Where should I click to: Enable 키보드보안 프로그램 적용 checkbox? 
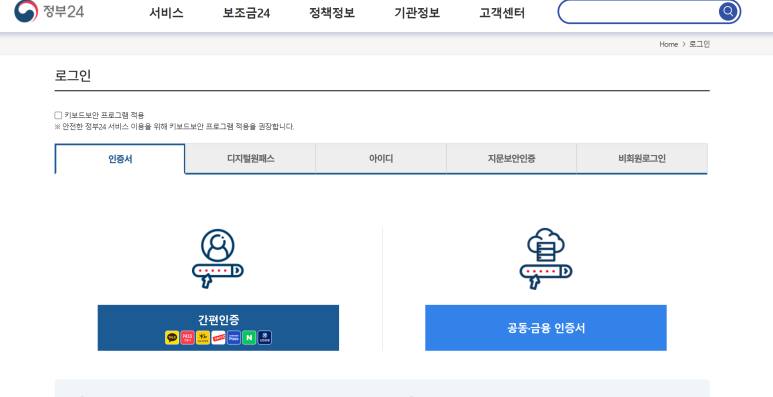(58, 115)
